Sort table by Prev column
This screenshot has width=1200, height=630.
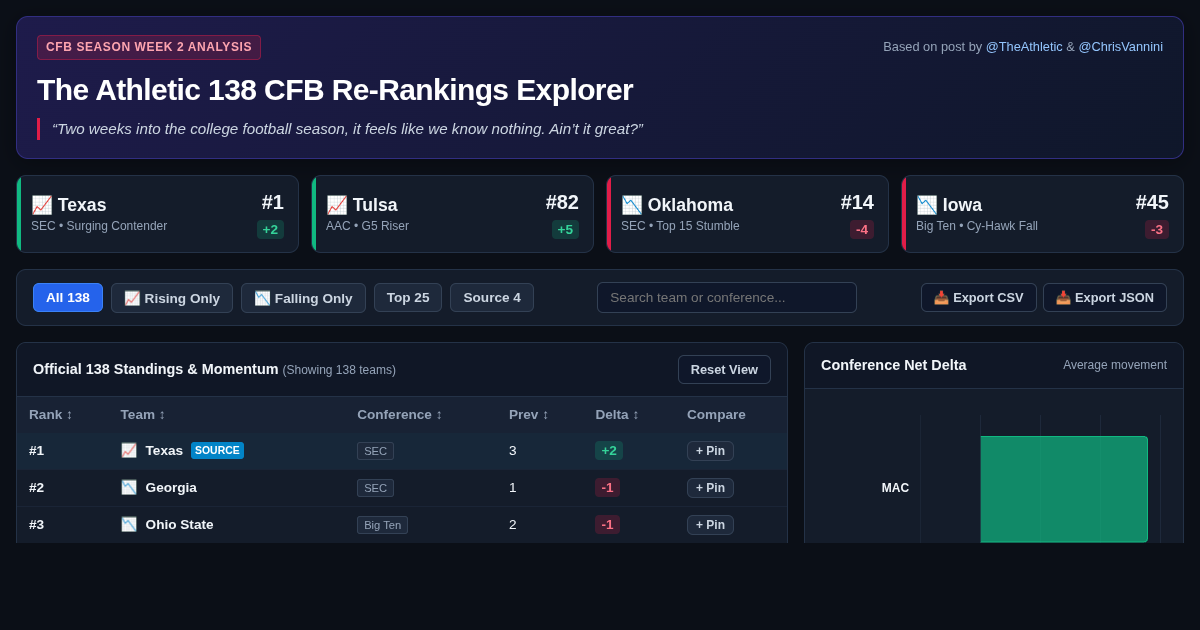529,414
